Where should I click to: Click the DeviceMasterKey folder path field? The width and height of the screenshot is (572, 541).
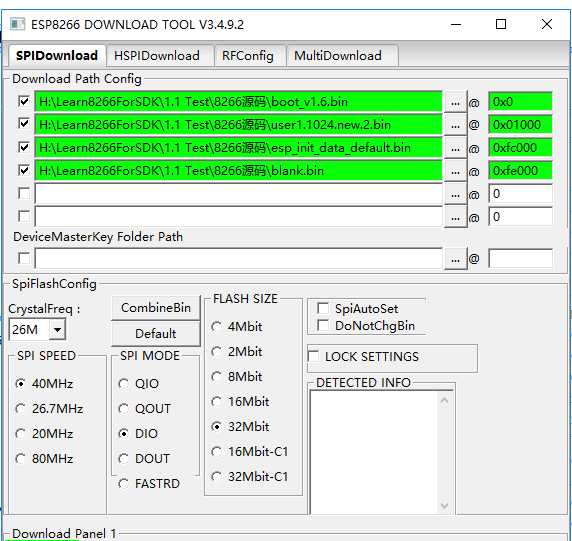(x=238, y=258)
